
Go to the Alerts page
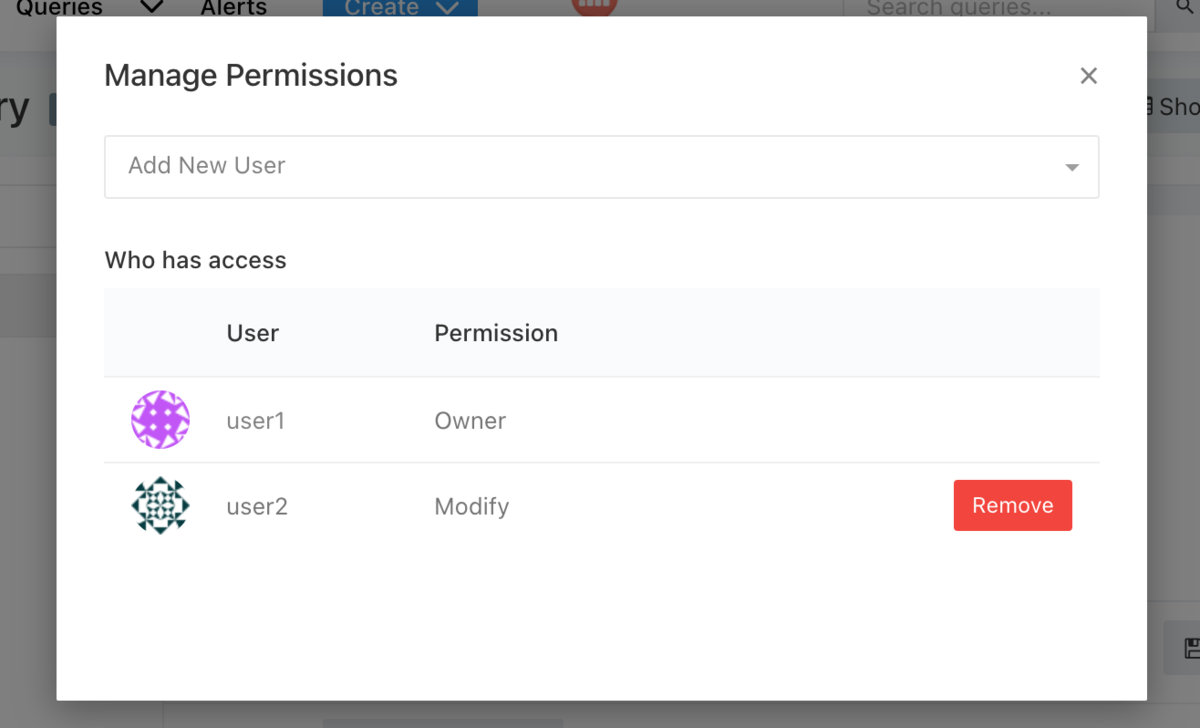234,8
